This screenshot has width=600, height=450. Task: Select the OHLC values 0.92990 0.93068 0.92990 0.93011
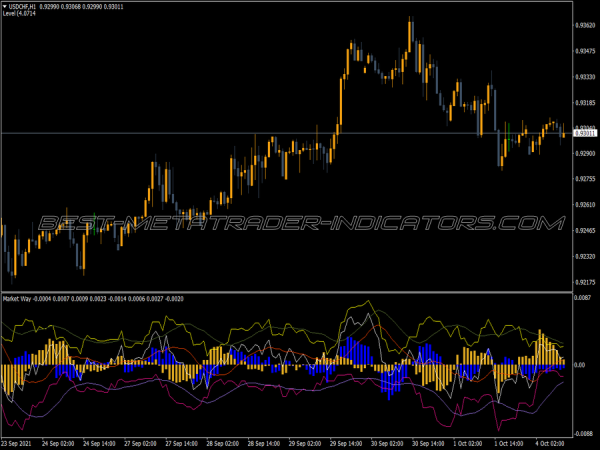point(82,7)
